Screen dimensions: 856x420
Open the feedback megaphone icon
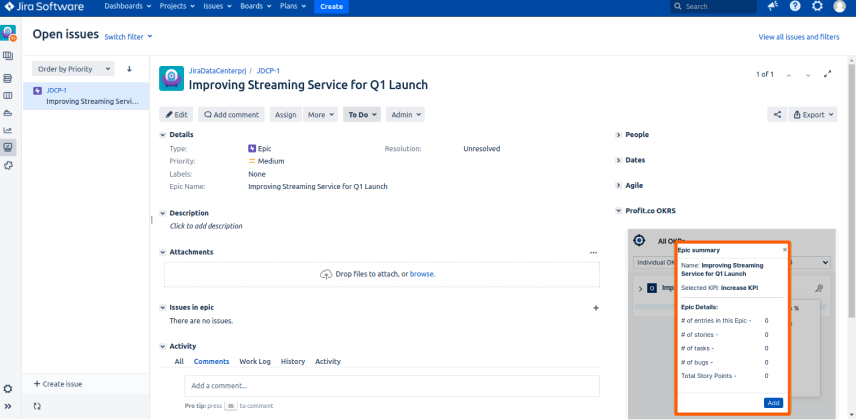click(773, 7)
